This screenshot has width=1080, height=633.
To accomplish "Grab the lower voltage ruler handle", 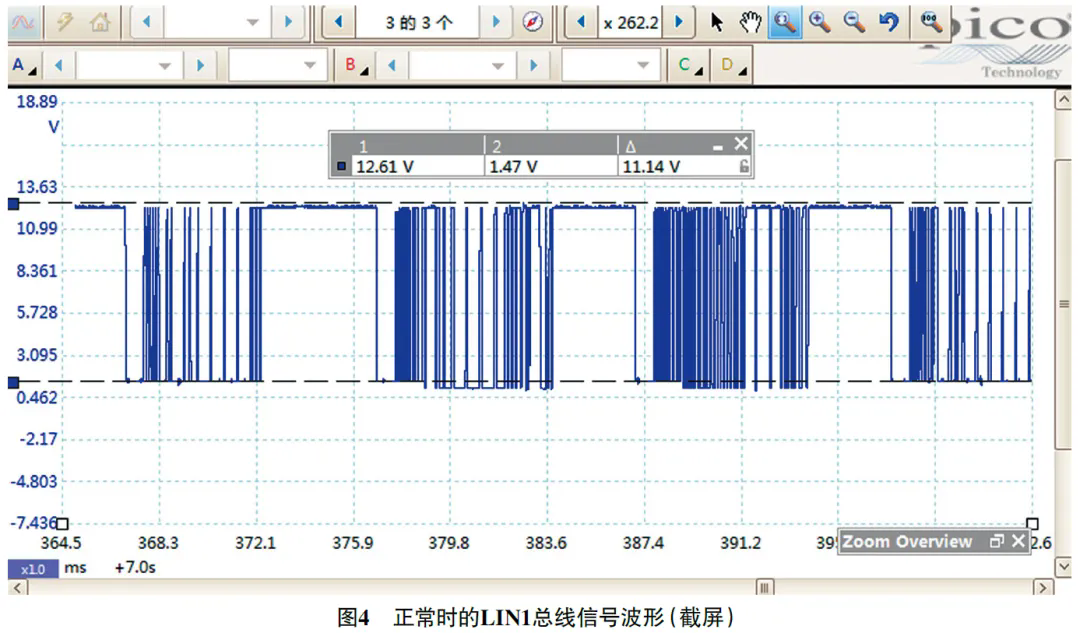I will click(x=13, y=382).
